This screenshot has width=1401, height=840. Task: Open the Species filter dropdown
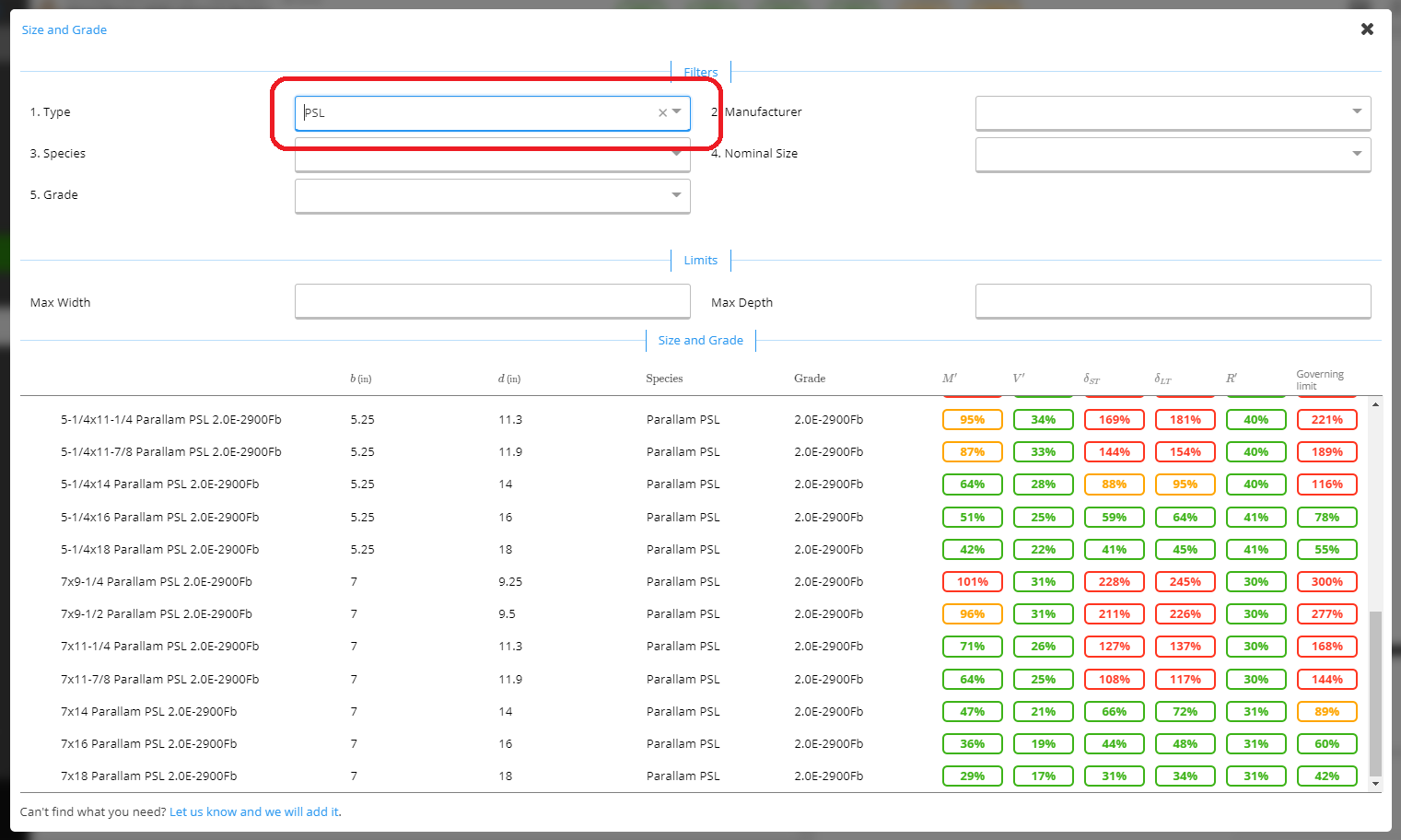tap(492, 154)
